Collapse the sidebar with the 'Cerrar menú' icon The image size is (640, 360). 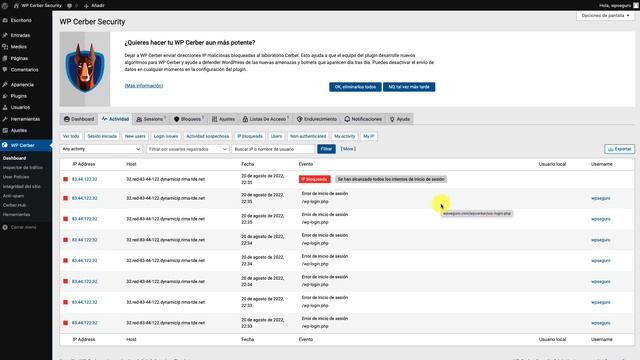(5, 227)
